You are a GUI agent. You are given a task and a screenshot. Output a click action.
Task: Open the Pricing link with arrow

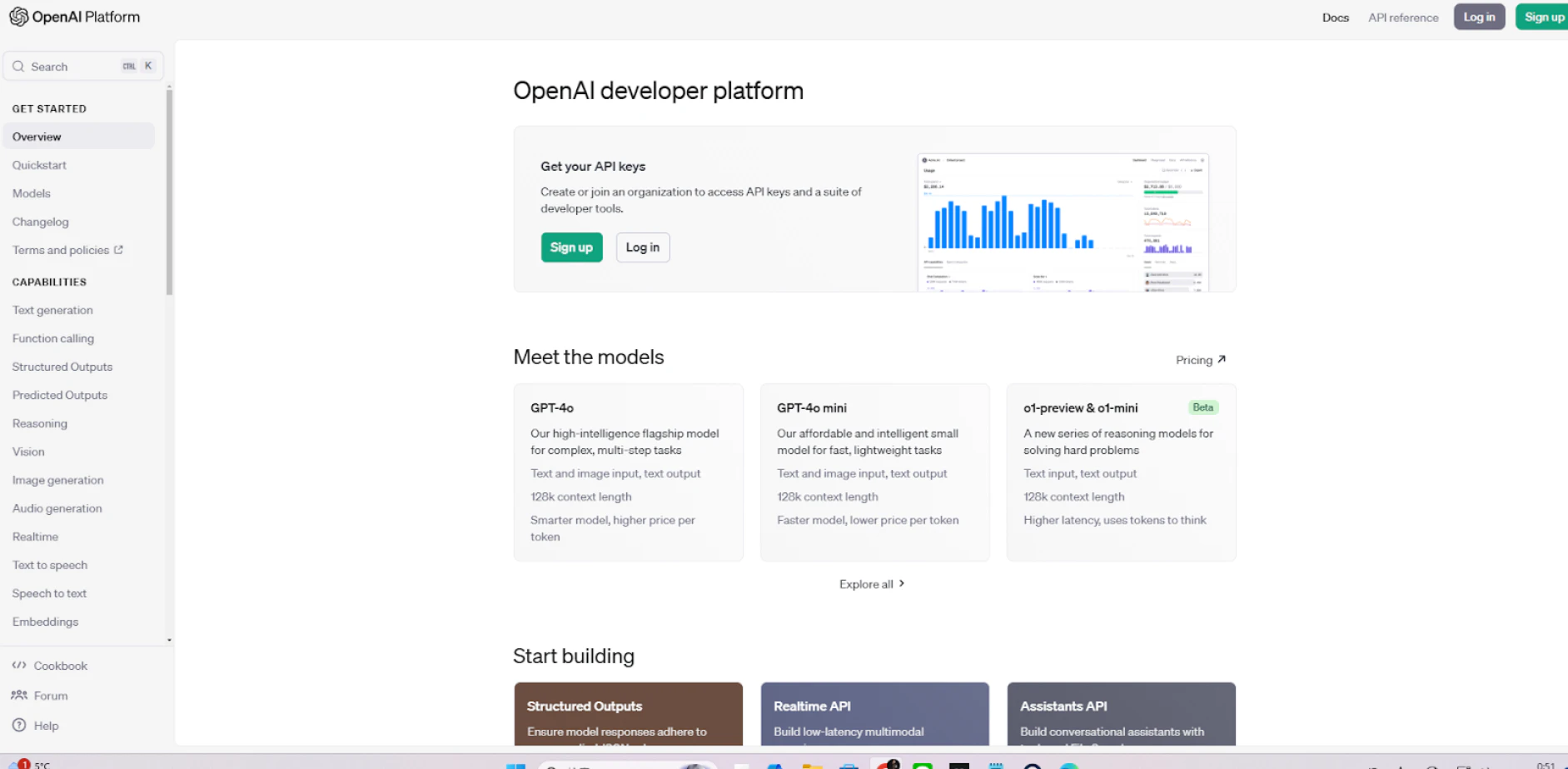(x=1201, y=360)
